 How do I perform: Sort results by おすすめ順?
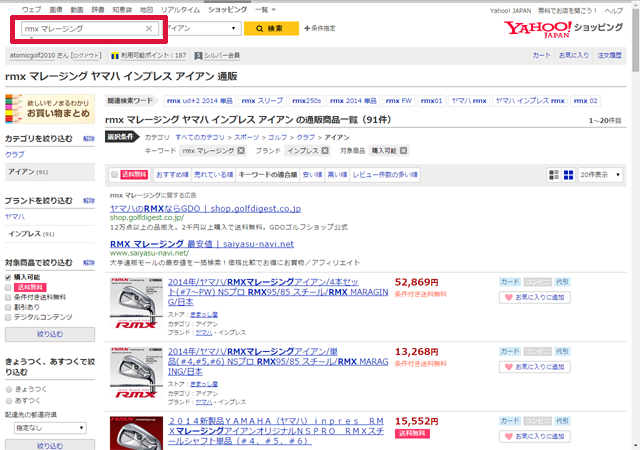click(172, 175)
